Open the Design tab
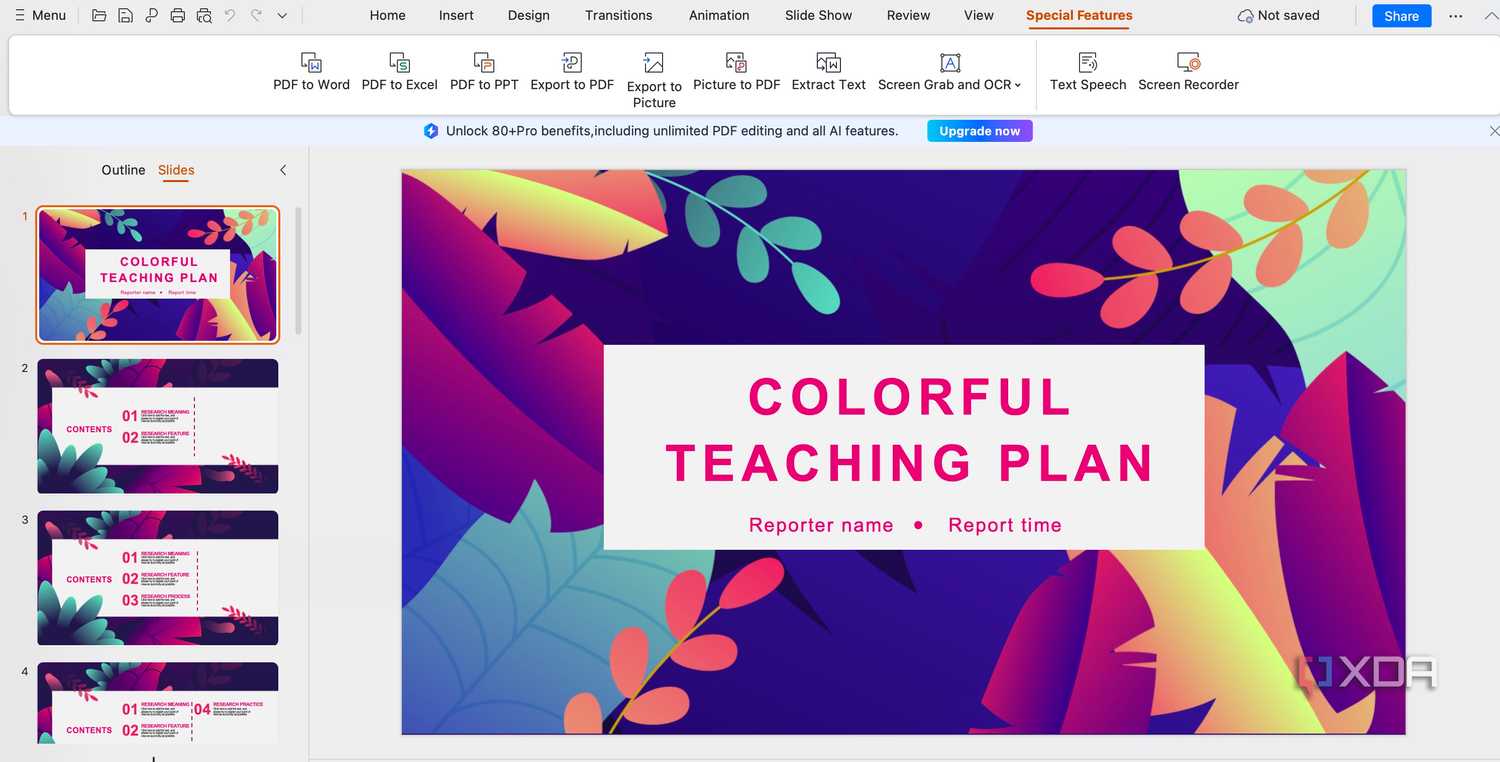The width and height of the screenshot is (1500, 762). point(528,15)
